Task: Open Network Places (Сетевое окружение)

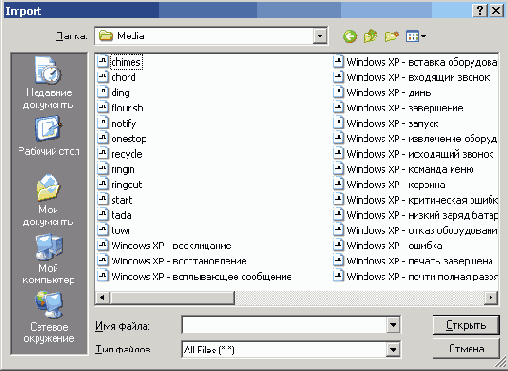Action: [49, 317]
